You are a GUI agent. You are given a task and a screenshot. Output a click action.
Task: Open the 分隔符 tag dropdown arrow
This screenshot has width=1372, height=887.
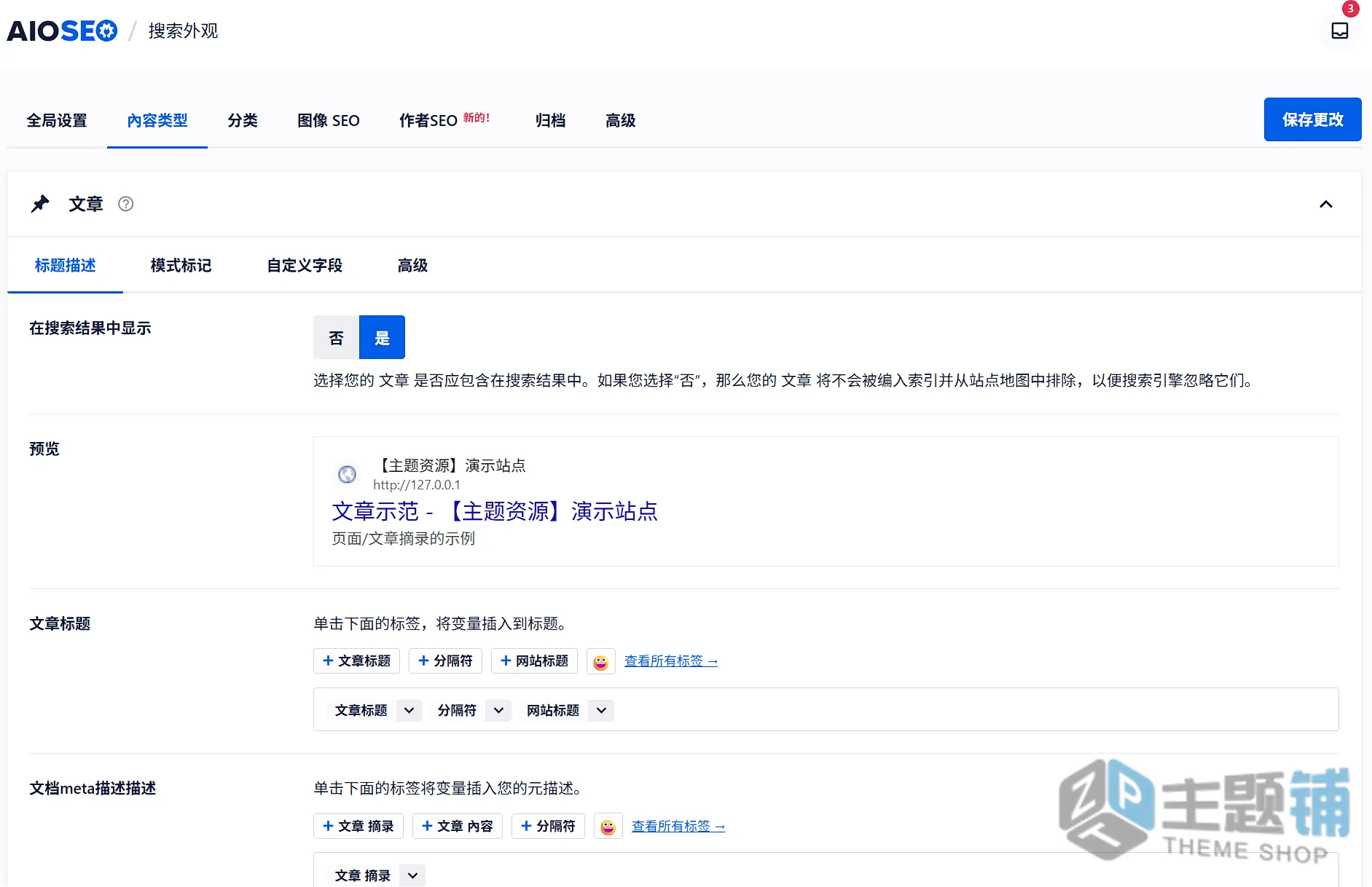[498, 710]
